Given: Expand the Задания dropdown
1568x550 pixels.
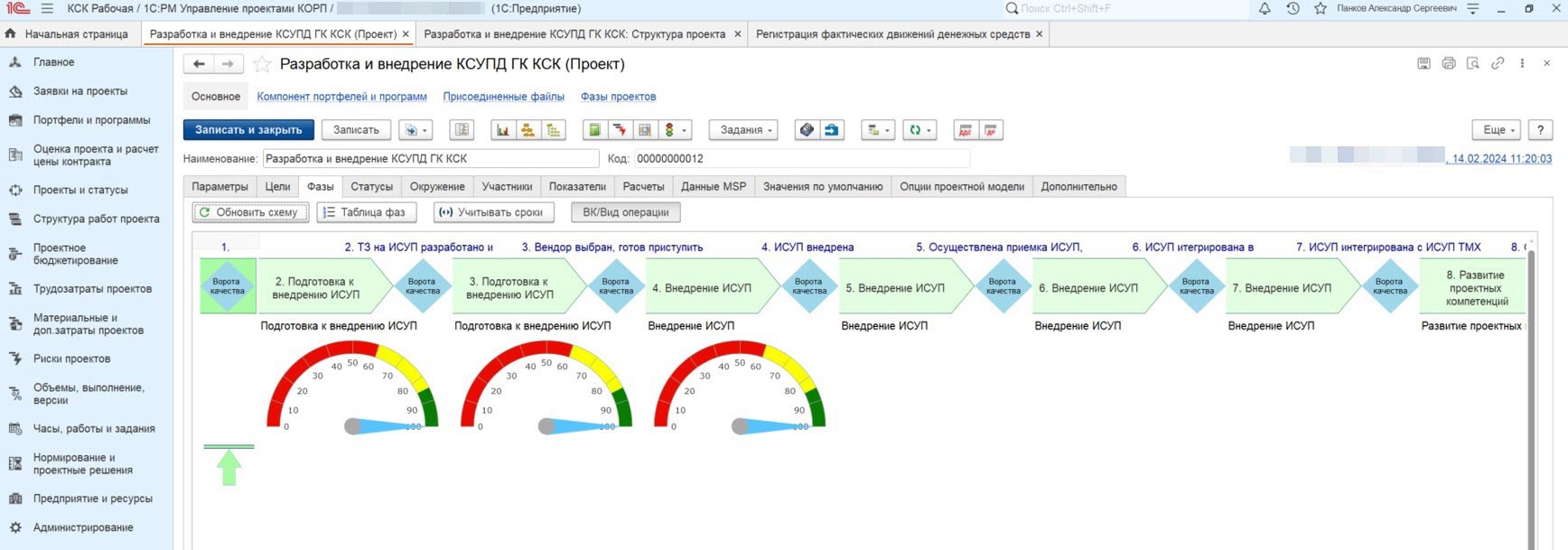Looking at the screenshot, I should pyautogui.click(x=744, y=130).
